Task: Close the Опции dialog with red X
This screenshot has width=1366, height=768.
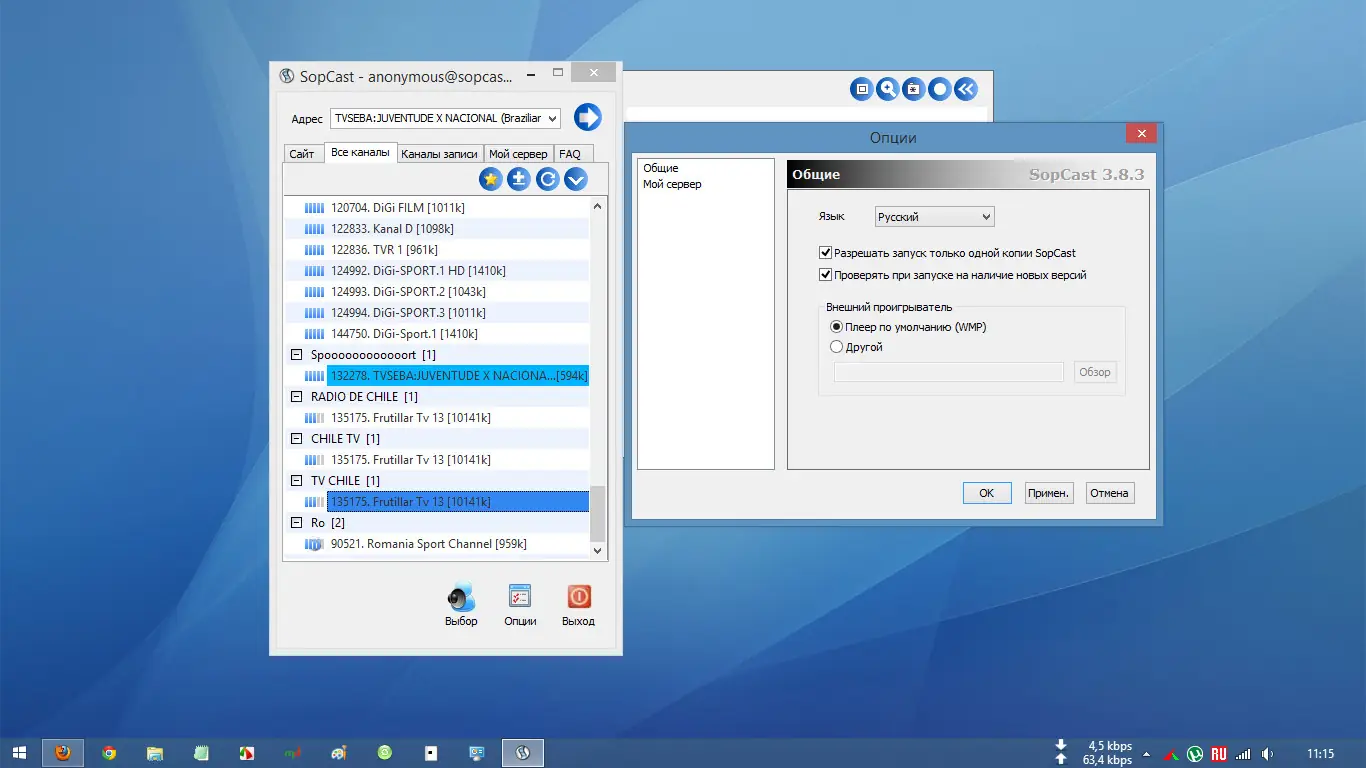Action: [x=1141, y=134]
